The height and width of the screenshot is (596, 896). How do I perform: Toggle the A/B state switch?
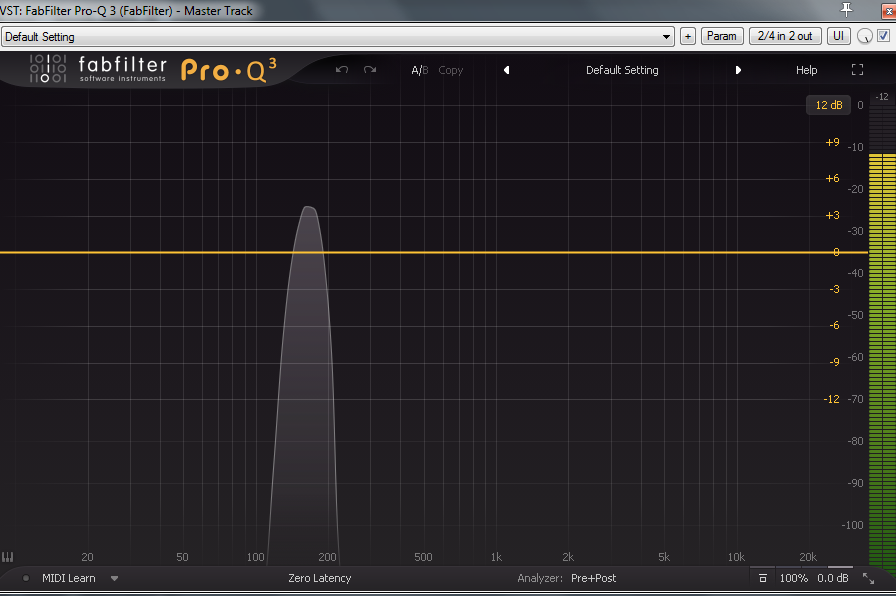[x=419, y=70]
